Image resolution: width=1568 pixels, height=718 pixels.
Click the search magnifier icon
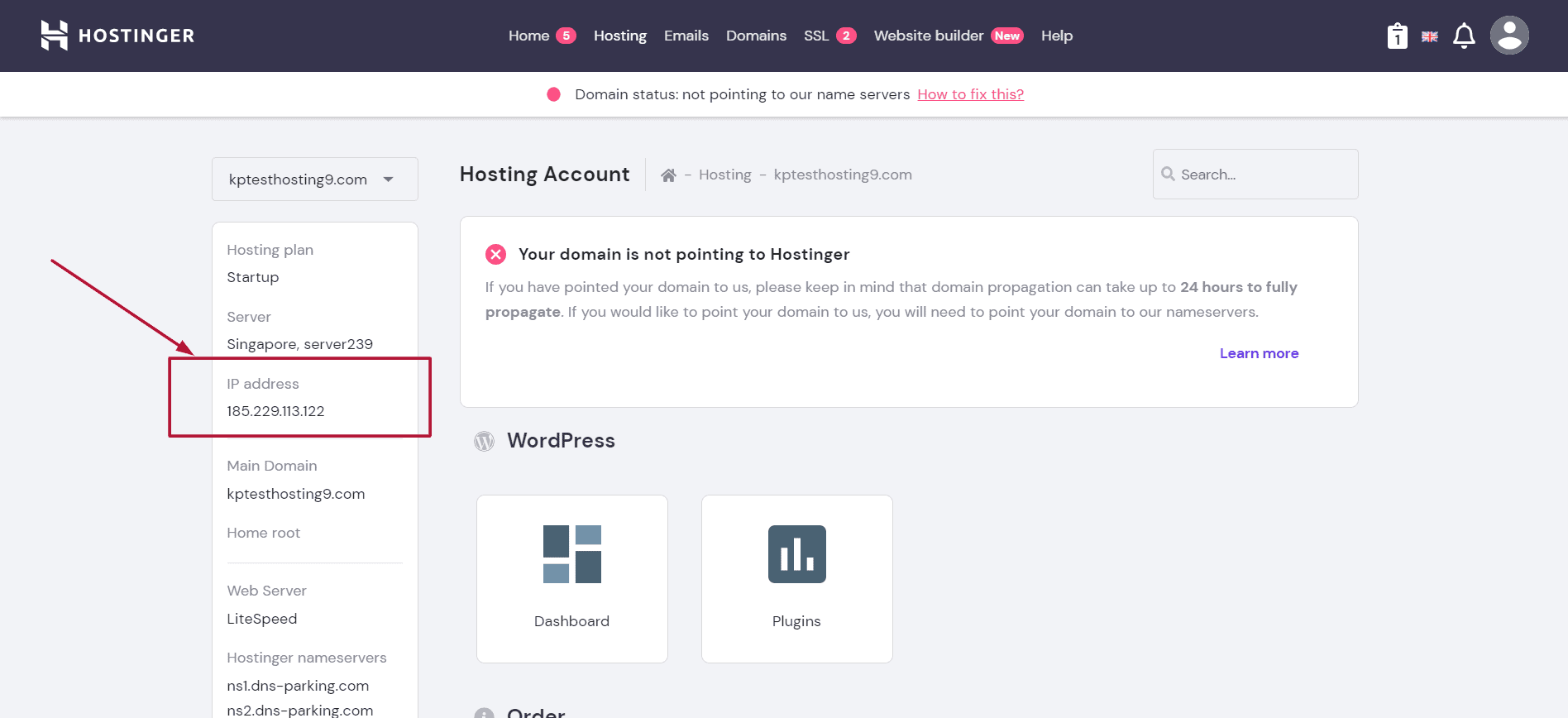coord(1168,175)
